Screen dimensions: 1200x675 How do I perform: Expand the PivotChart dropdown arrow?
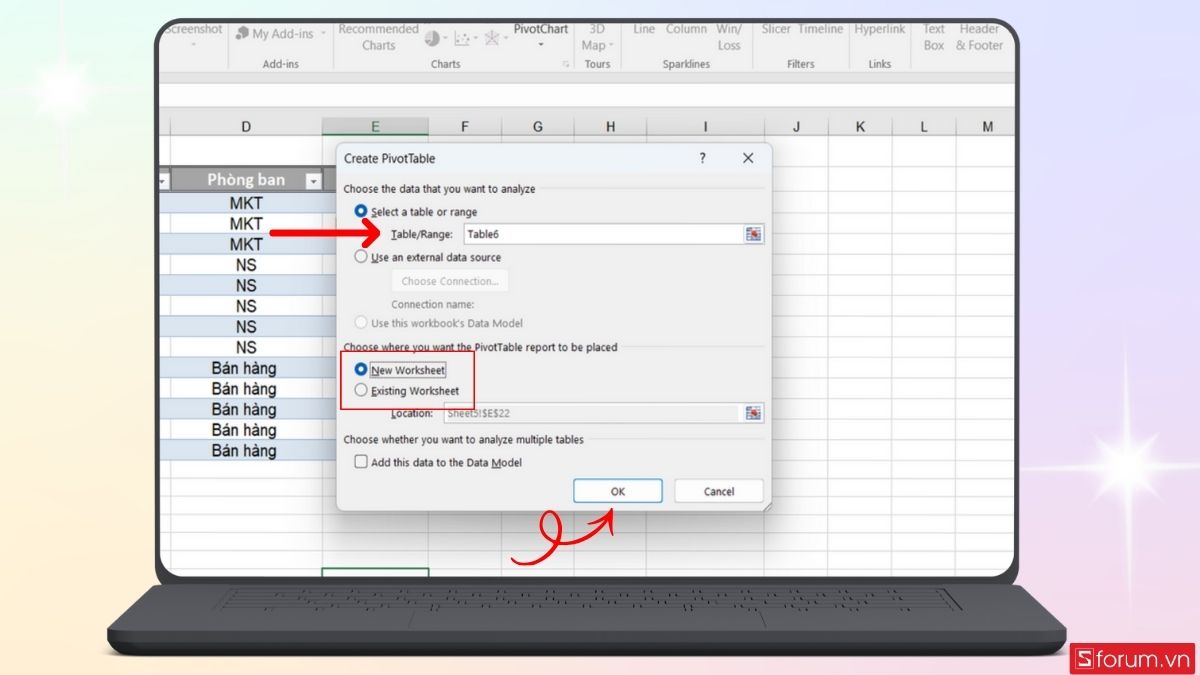(x=540, y=46)
